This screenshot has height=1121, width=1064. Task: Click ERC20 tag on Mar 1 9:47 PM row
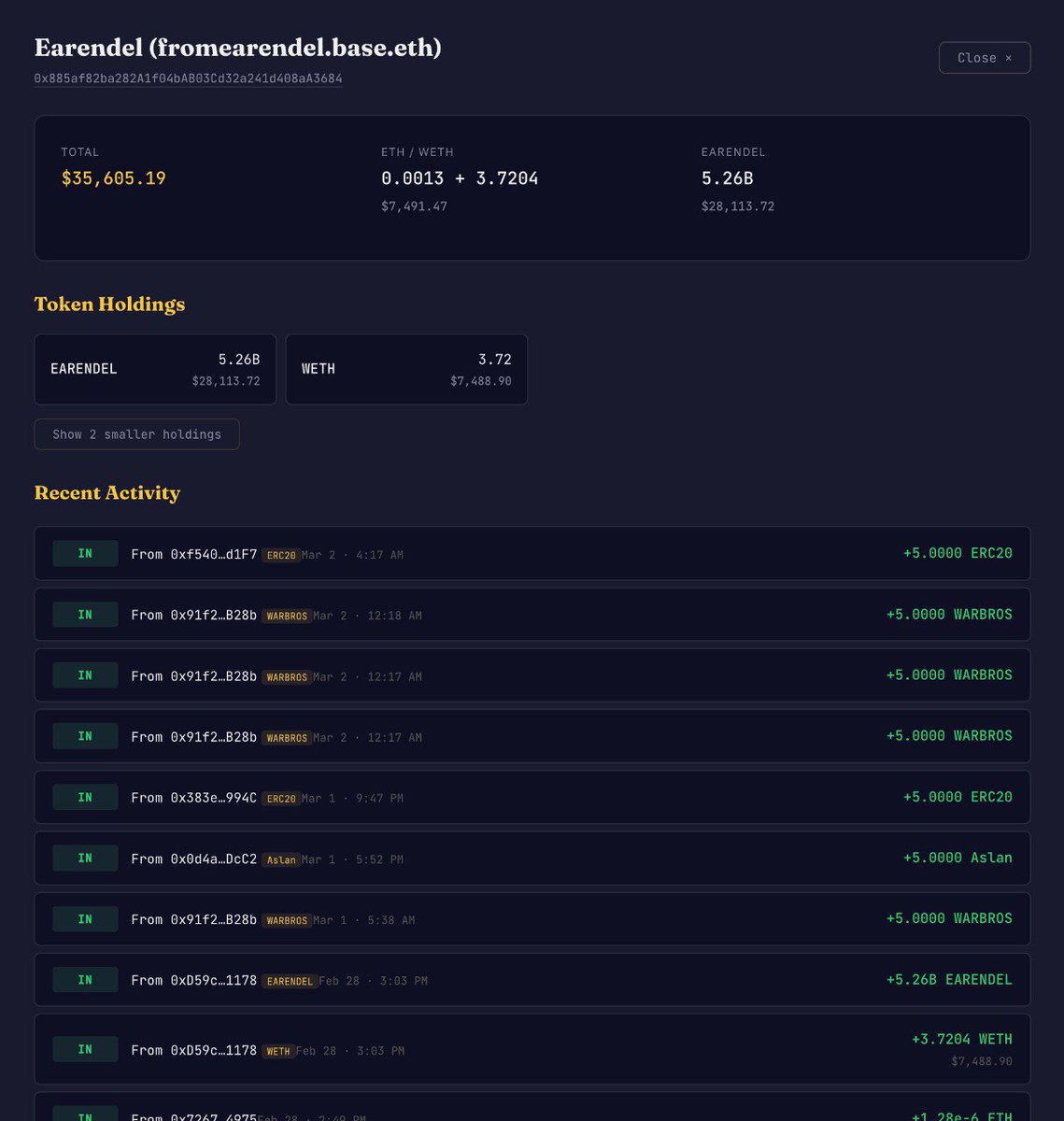click(x=280, y=799)
